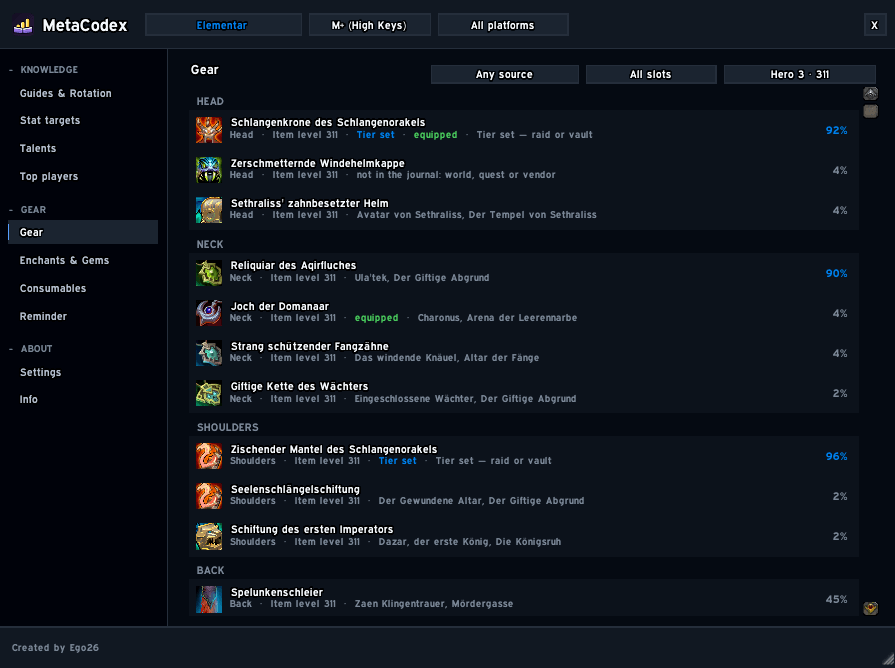The image size is (895, 668).
Task: Click the Seelenschlängelschiftung item icon
Action: coord(209,496)
